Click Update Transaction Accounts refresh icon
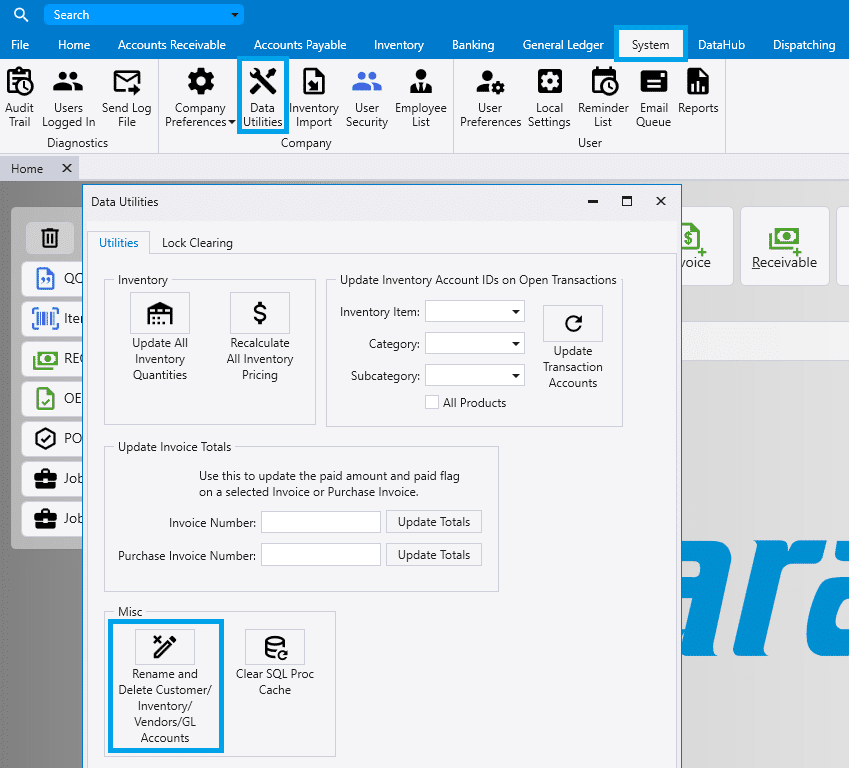The image size is (849, 768). tap(573, 323)
